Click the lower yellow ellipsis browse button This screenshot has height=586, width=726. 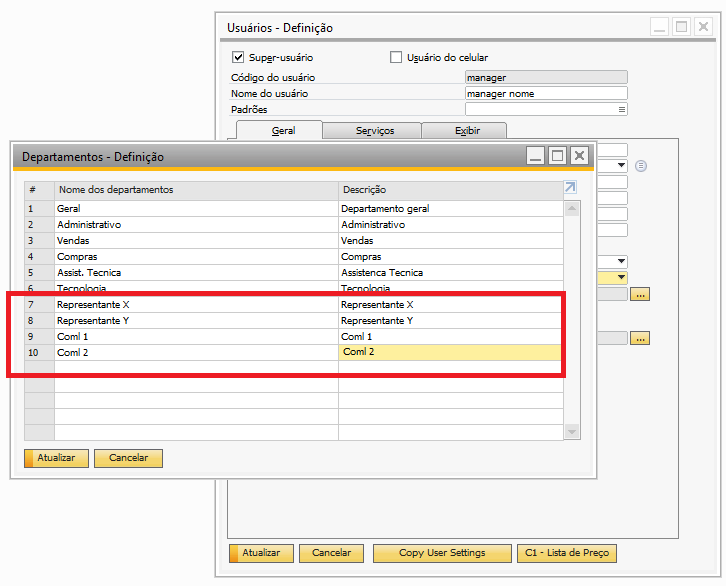pos(640,339)
